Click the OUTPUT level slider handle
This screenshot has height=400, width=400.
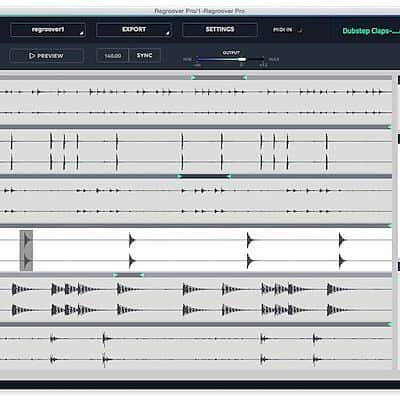coord(242,59)
